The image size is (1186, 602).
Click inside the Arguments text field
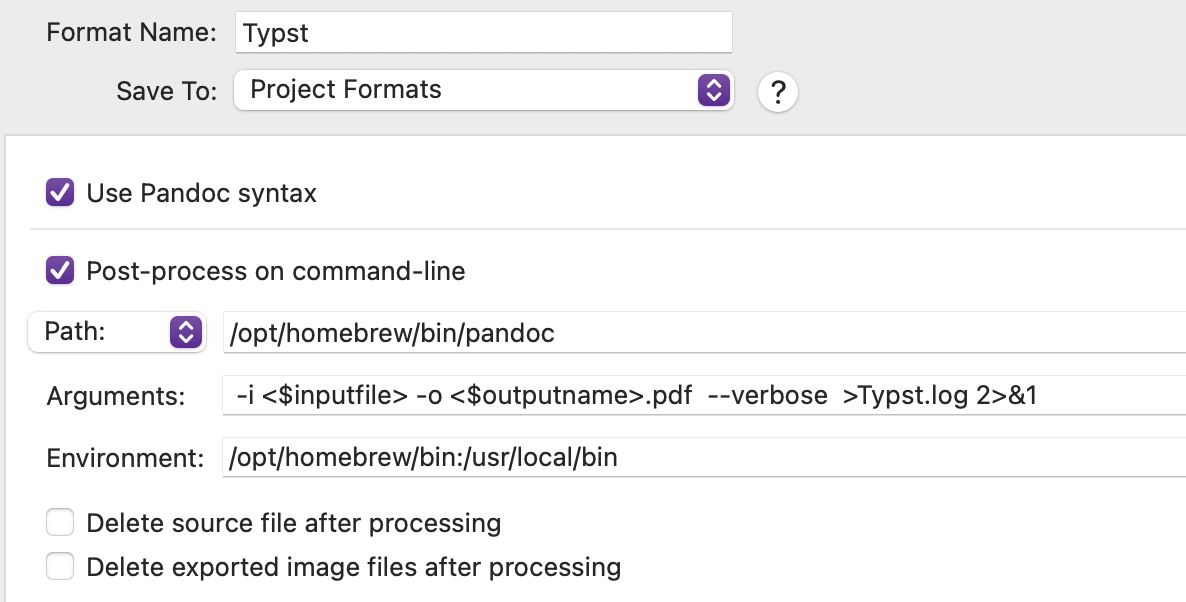pyautogui.click(x=700, y=396)
